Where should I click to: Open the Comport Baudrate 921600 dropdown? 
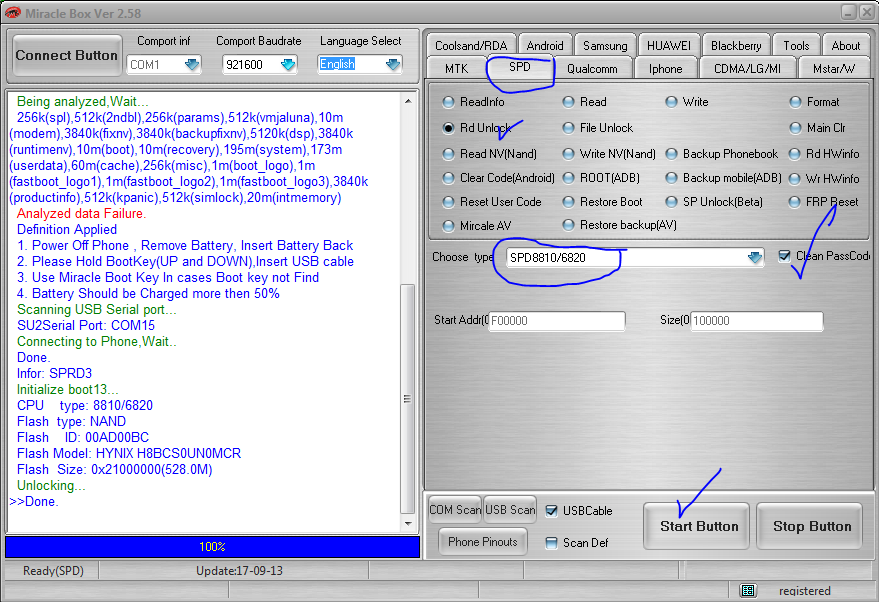point(288,64)
